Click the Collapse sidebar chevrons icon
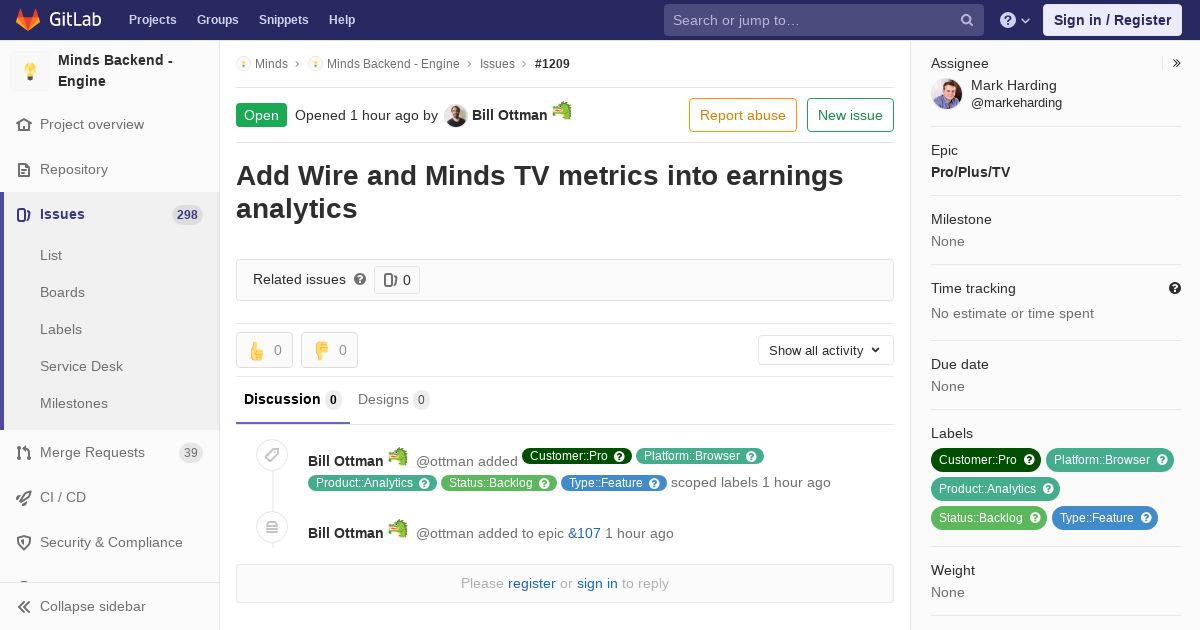Viewport: 1200px width, 630px height. pyautogui.click(x=24, y=607)
